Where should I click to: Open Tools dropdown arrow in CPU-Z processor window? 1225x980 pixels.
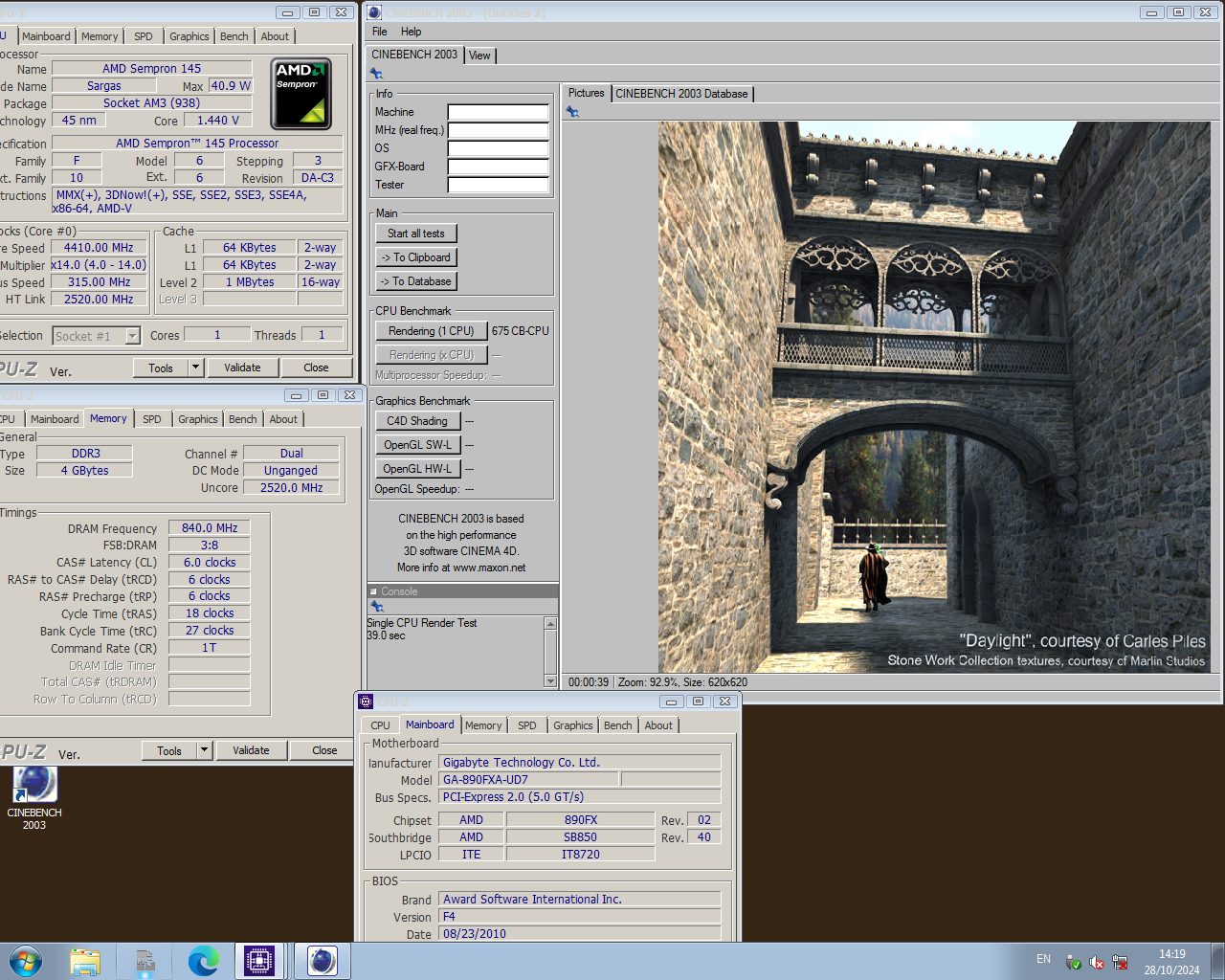(x=195, y=367)
